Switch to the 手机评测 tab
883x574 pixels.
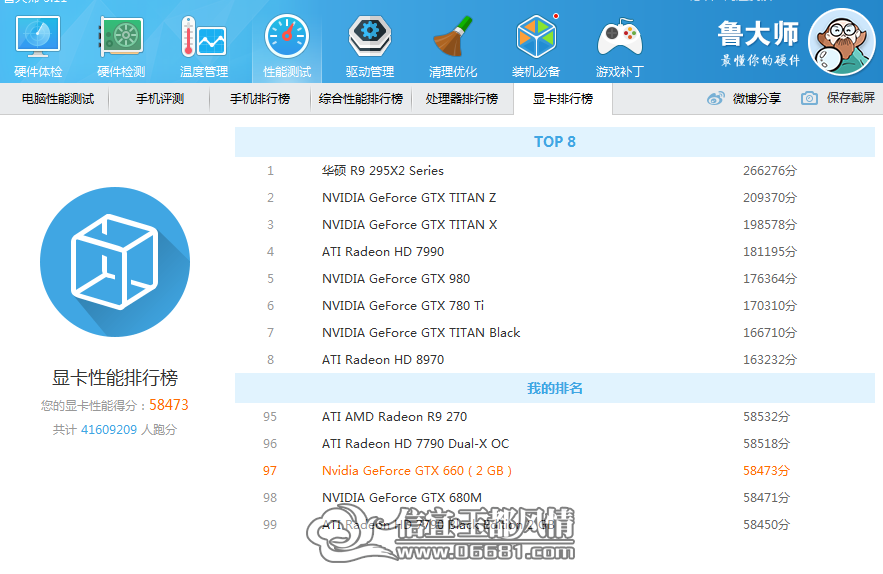point(160,99)
